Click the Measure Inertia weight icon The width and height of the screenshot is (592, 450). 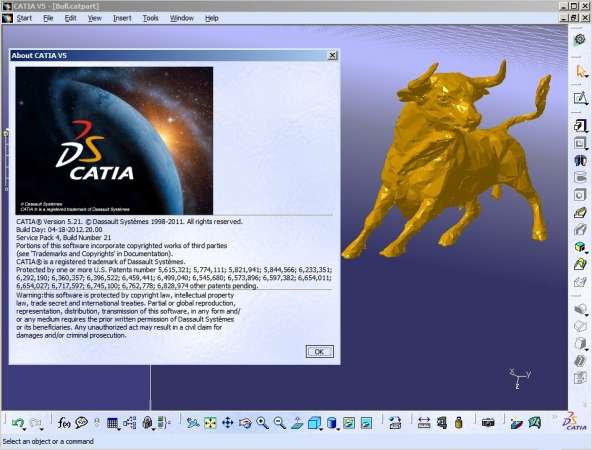(458, 423)
